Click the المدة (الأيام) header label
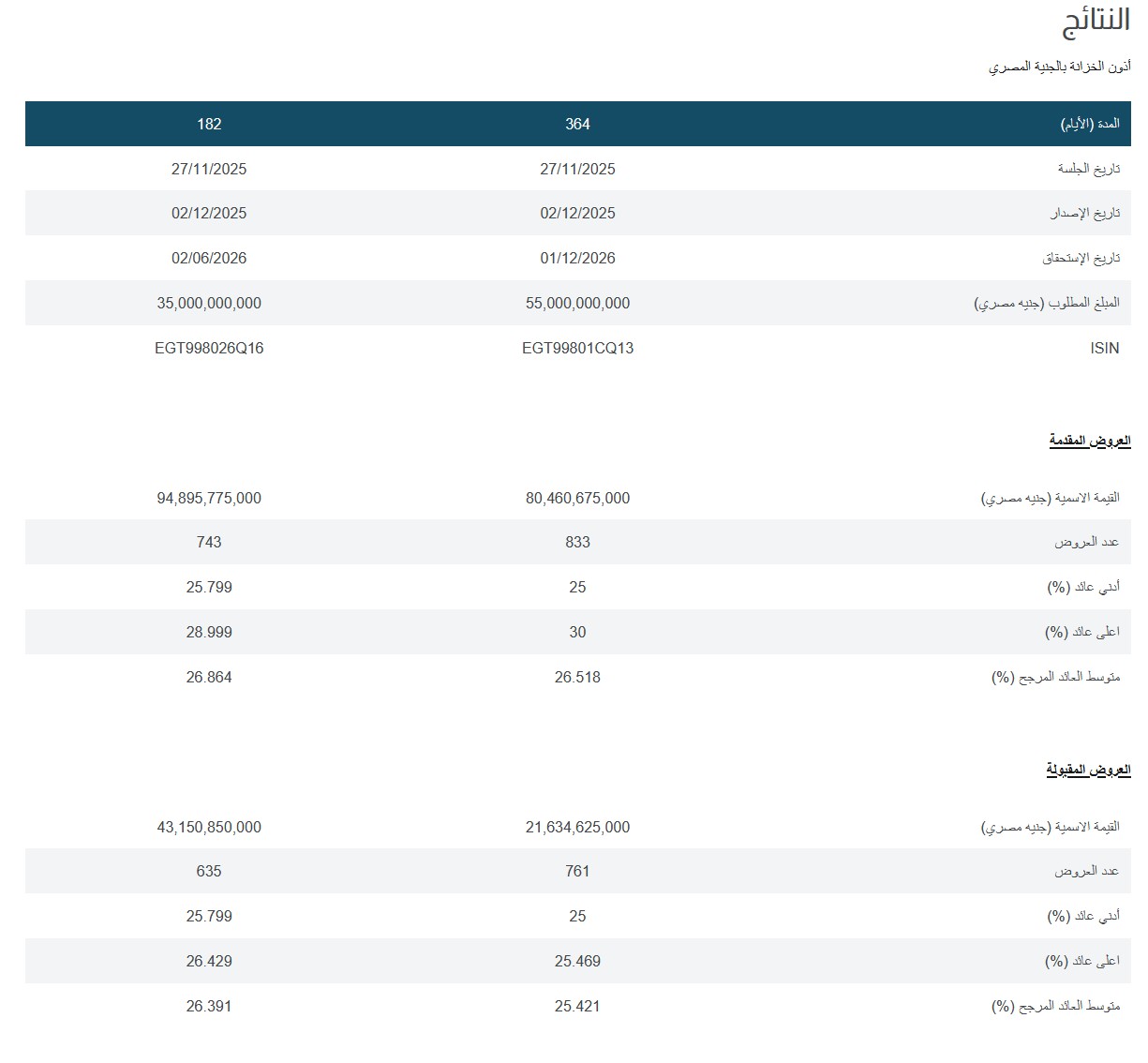 click(1090, 124)
